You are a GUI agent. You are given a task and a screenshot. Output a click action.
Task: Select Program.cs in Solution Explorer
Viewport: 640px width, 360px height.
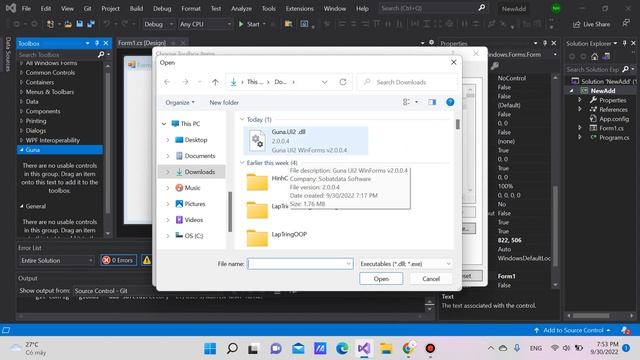613,138
